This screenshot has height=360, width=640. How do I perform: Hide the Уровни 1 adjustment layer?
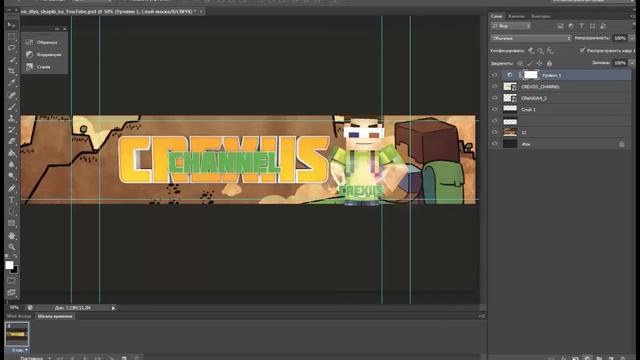[x=495, y=75]
